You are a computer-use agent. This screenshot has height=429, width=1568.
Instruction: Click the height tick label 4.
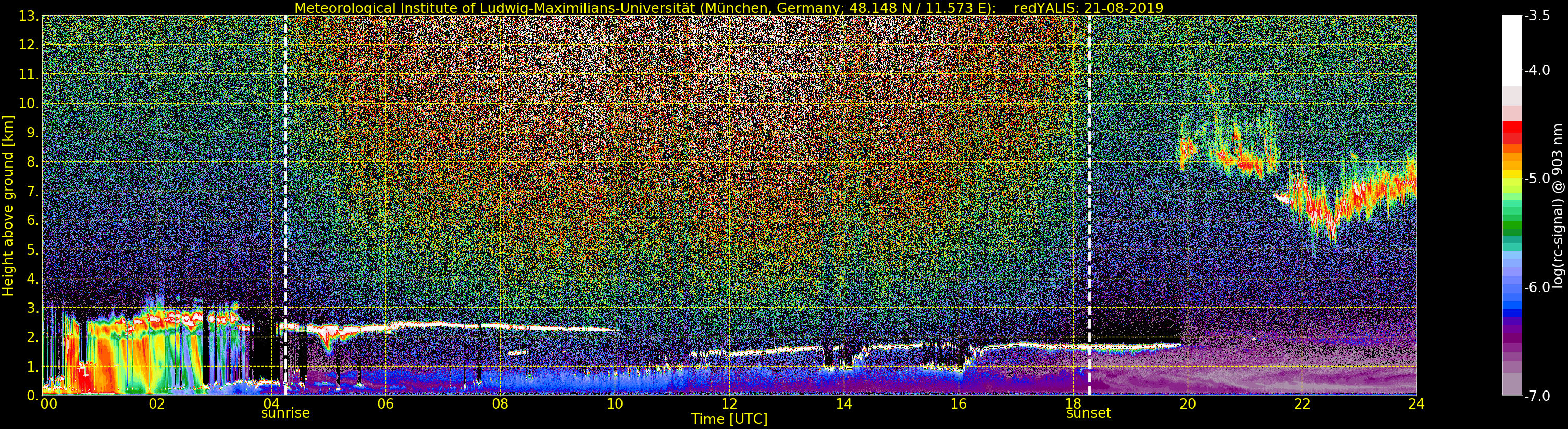(33, 279)
